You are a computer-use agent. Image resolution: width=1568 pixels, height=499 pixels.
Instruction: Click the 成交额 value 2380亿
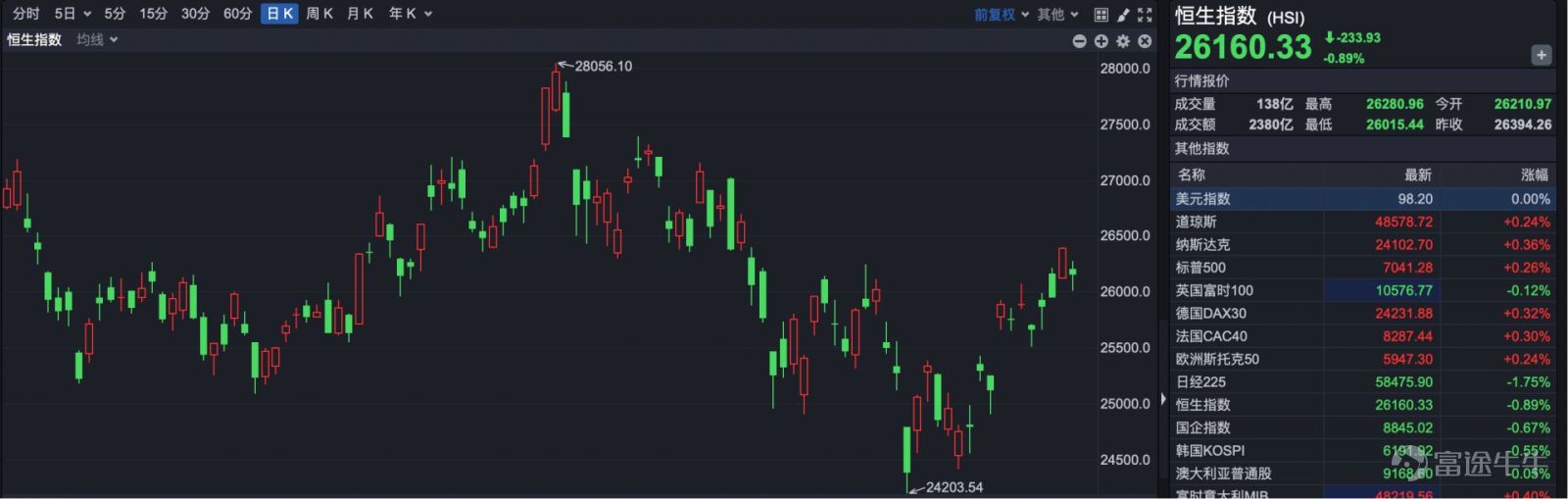[1270, 125]
